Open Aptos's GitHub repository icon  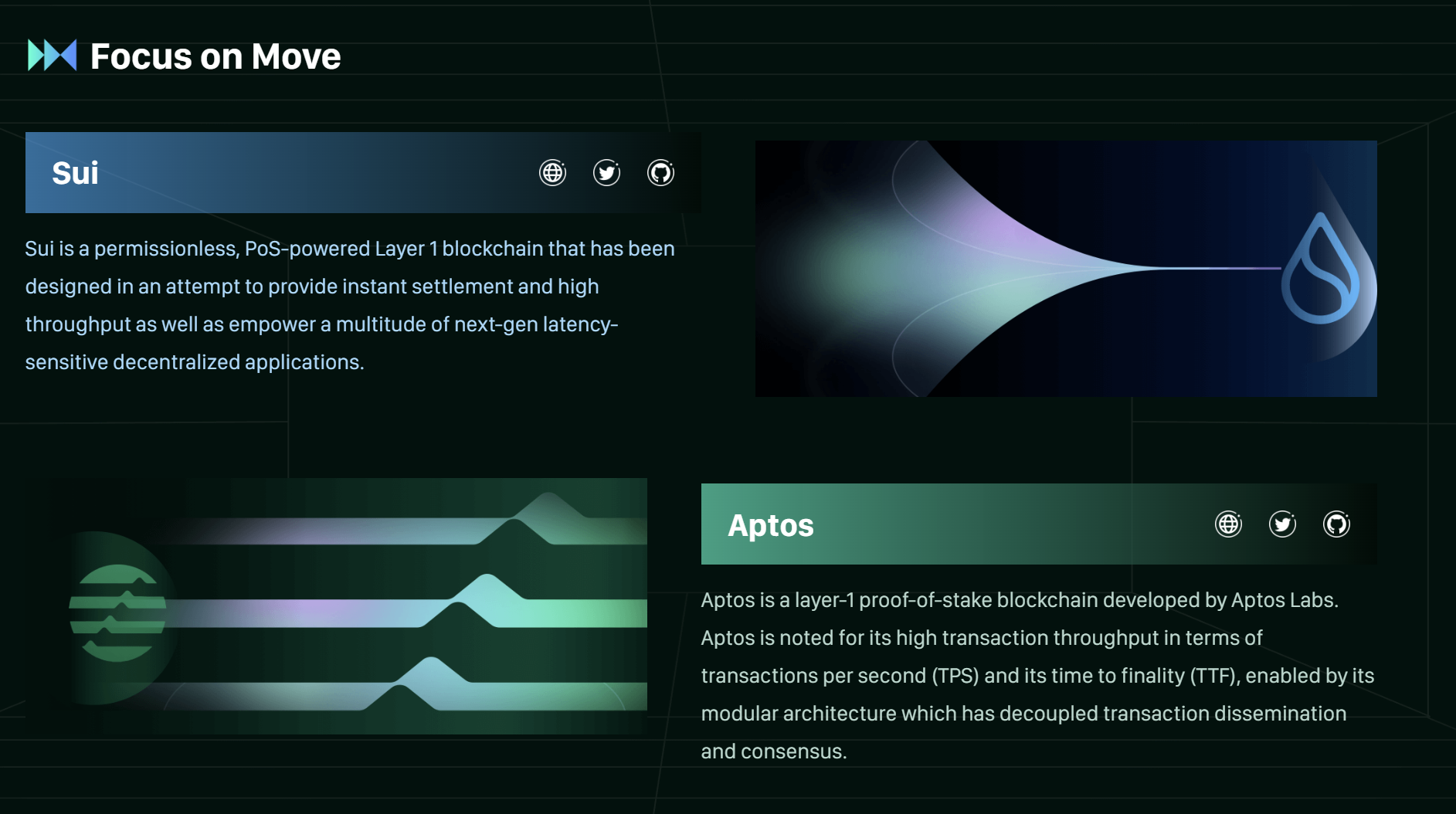point(1337,524)
